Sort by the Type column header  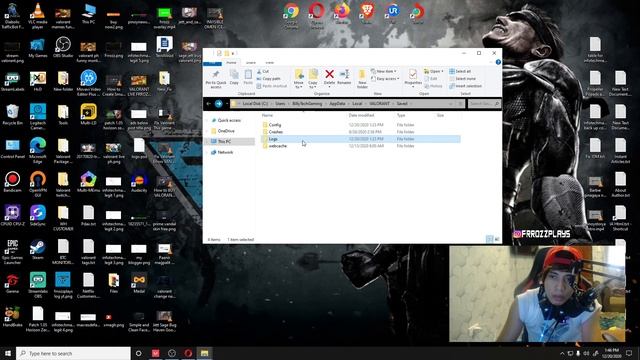(x=401, y=116)
